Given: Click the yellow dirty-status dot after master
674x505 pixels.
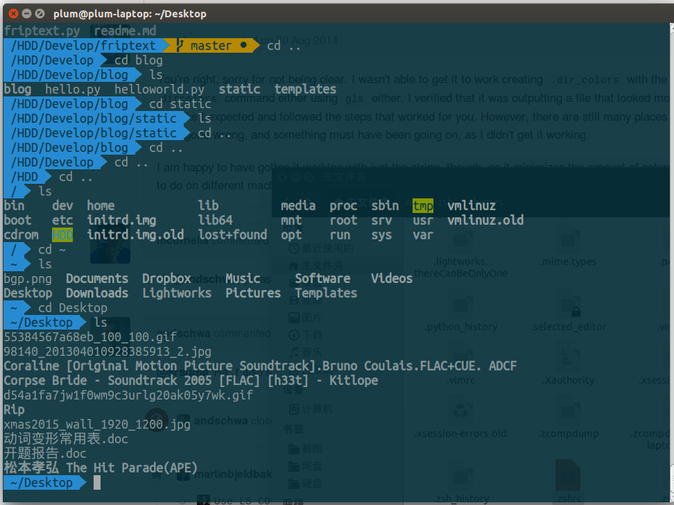Looking at the screenshot, I should 243,46.
